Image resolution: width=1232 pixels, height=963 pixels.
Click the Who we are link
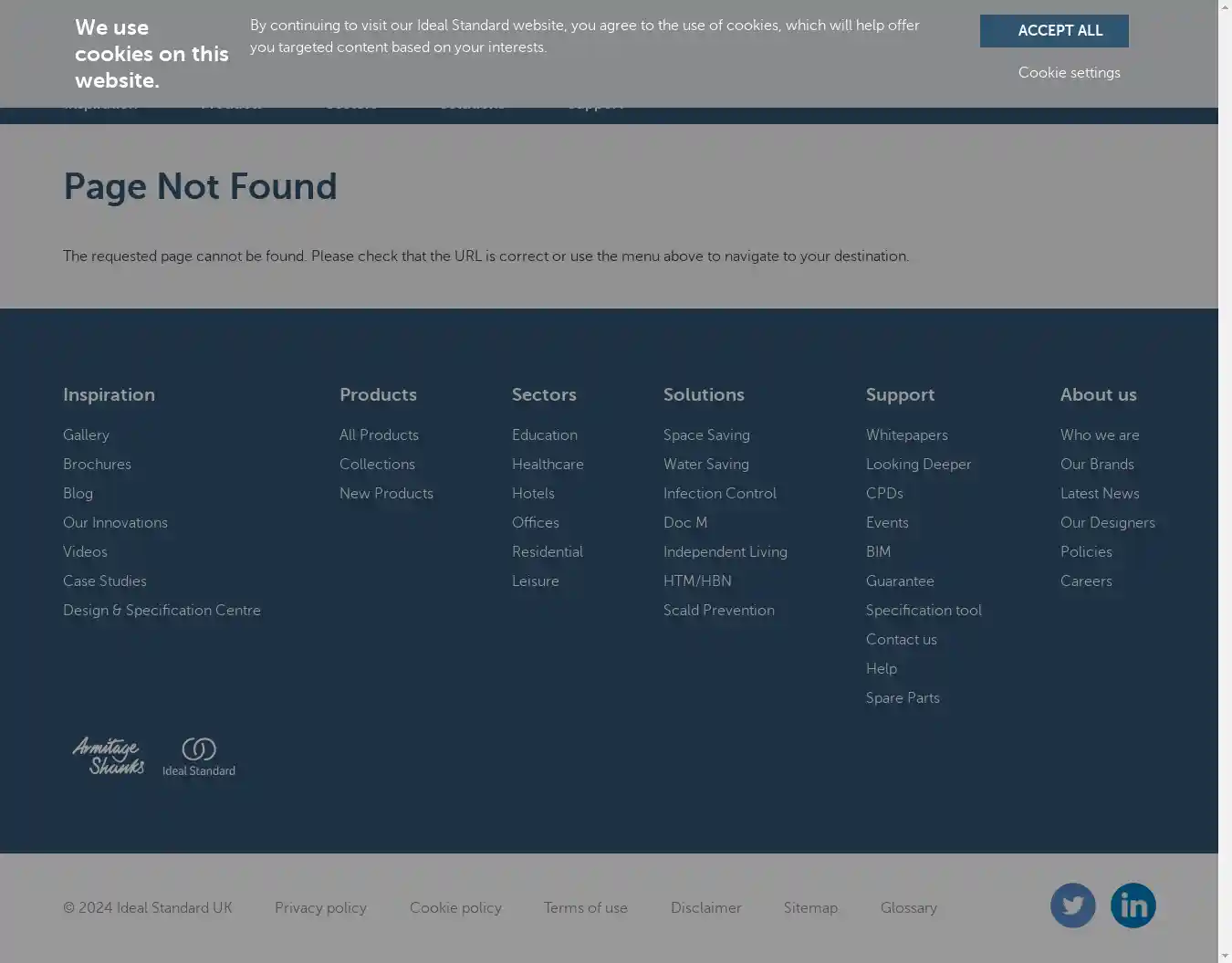1100,435
